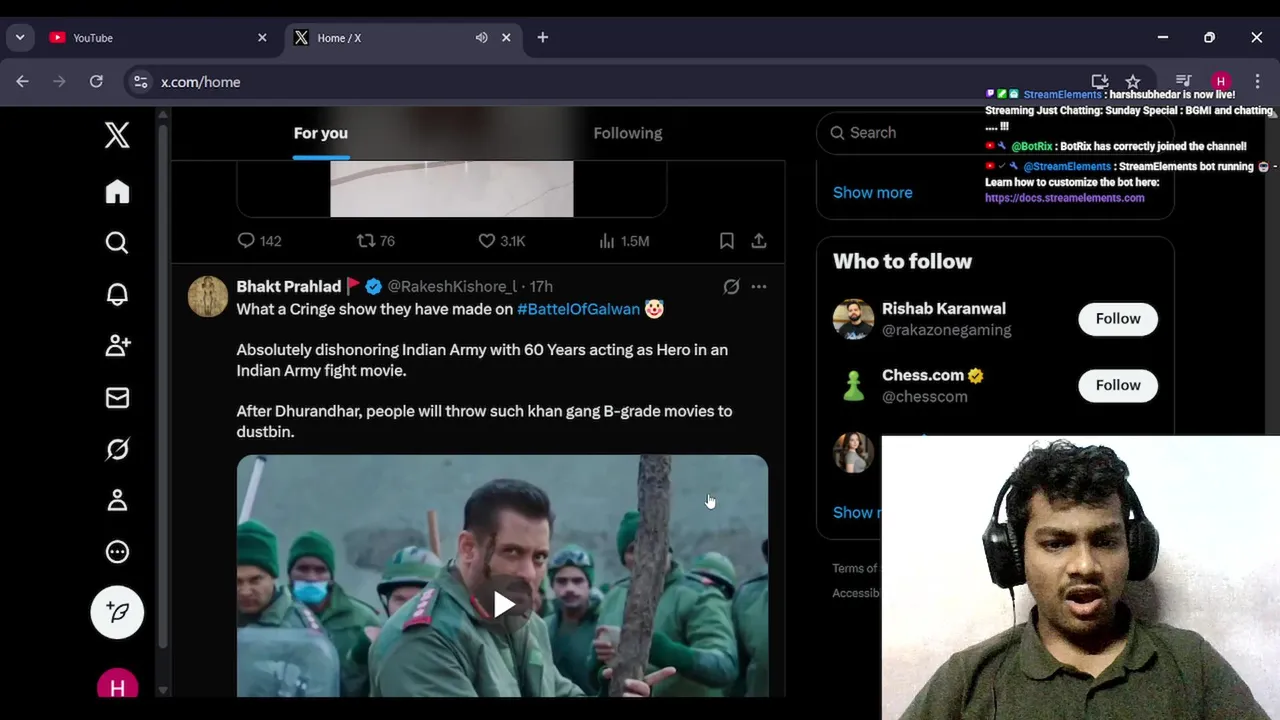Like the post with 3.1K likes
This screenshot has height=720, width=1280.
tap(501, 241)
